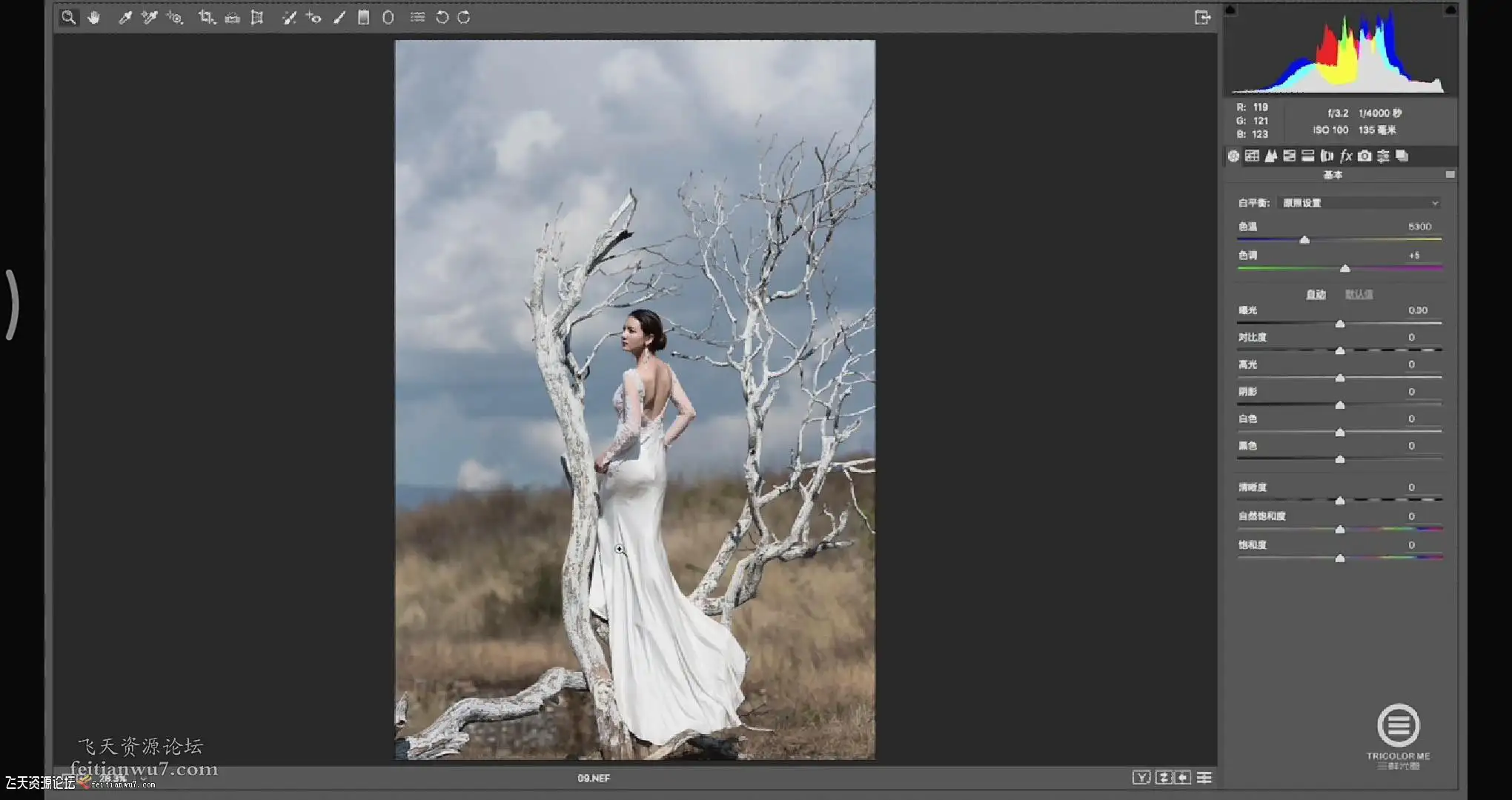This screenshot has height=800, width=1512.
Task: Click the 默认值 default button
Action: [x=1359, y=295]
